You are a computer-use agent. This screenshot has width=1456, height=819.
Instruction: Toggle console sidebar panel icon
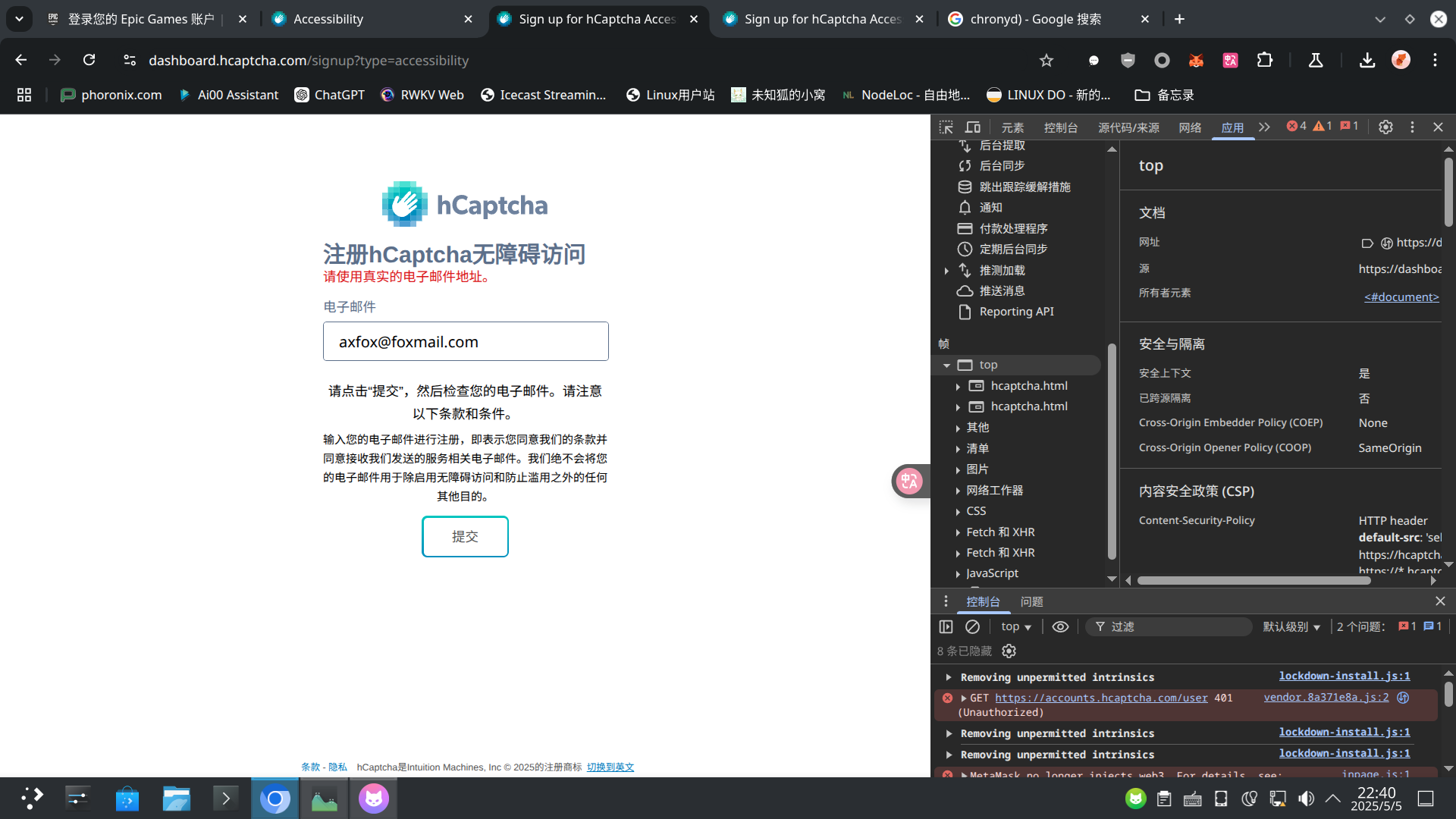[946, 626]
